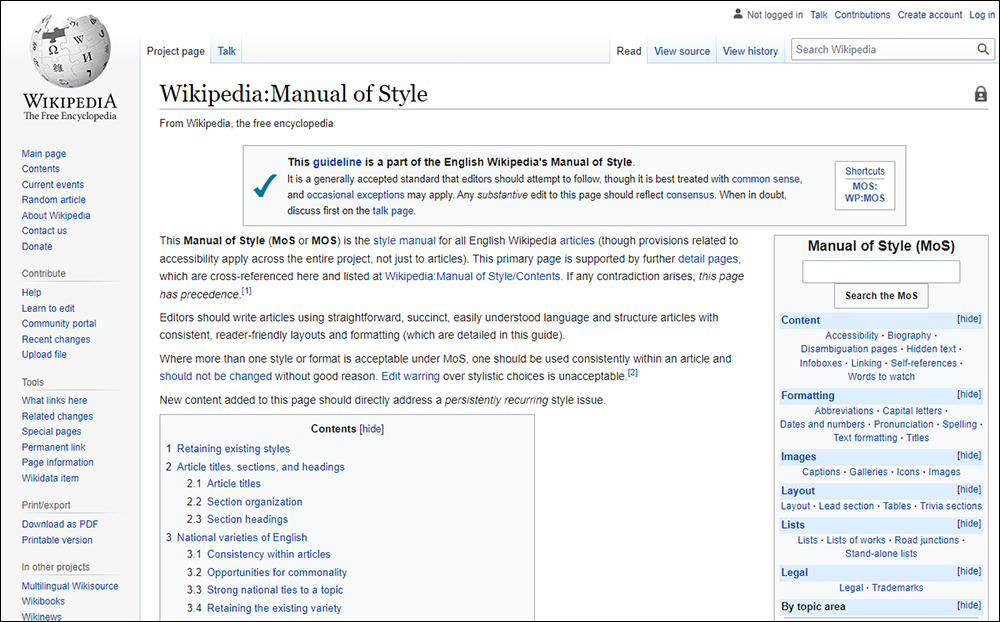Screen dimensions: 1000x622
Task: Open Wikipedia:Manual of Style/Contents link
Action: (473, 276)
